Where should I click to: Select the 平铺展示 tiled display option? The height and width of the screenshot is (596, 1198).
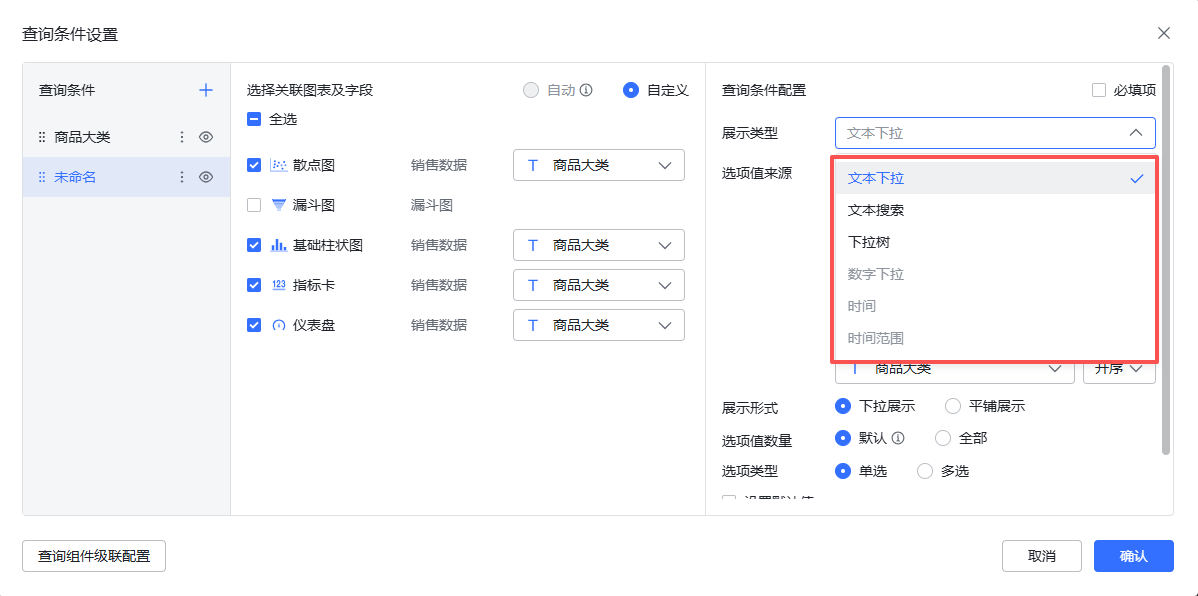pos(952,405)
